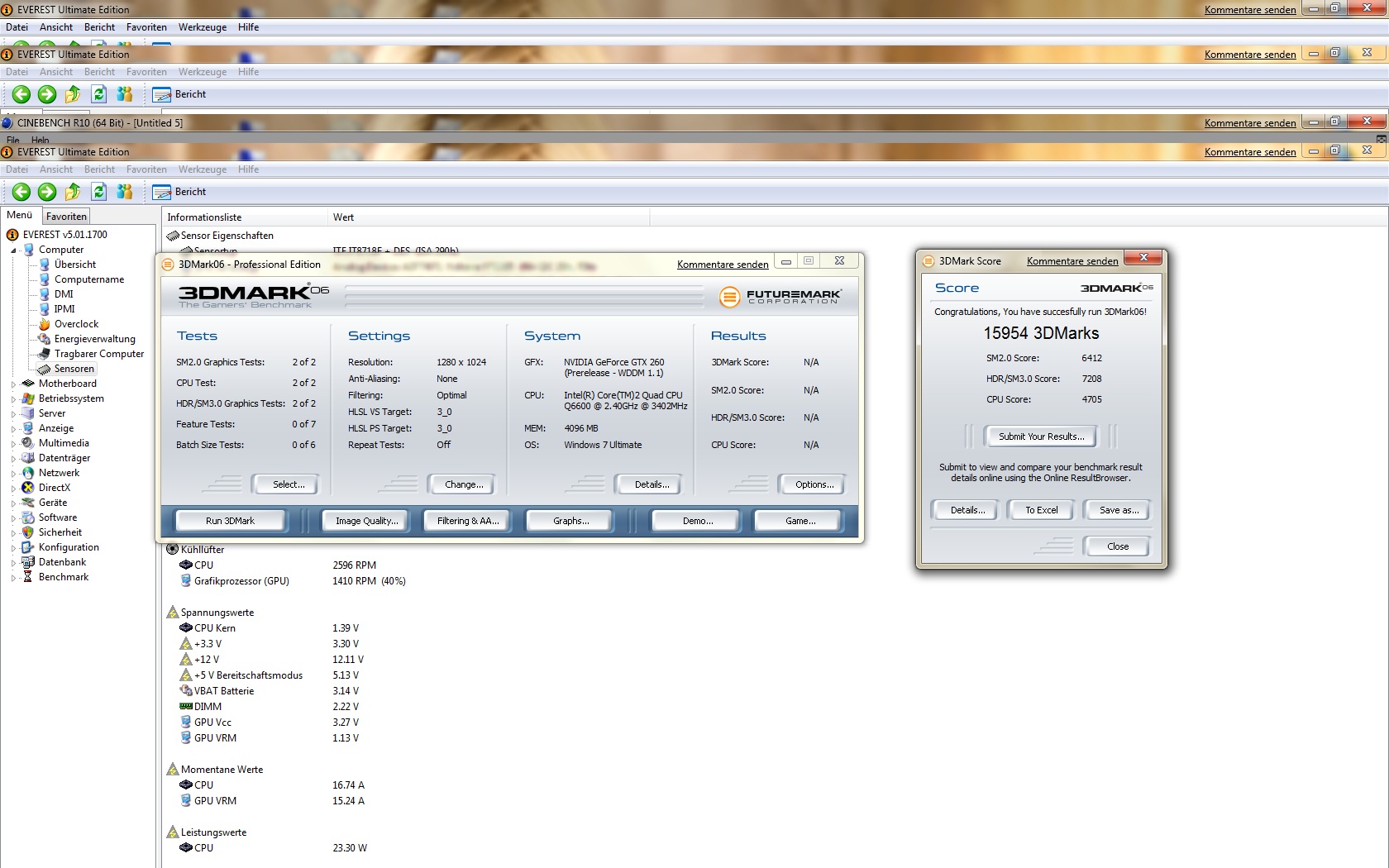Expand the Netzwerk tree node

(13, 473)
